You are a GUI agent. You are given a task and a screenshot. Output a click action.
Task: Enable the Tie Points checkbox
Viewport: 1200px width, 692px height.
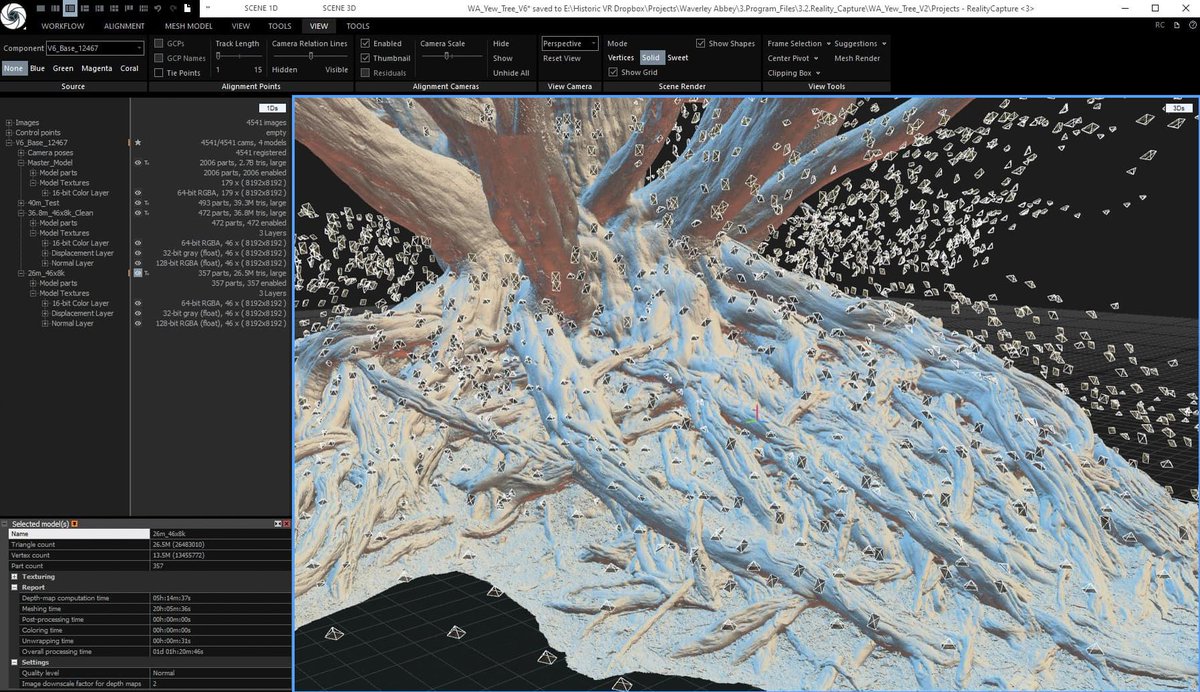(x=158, y=73)
